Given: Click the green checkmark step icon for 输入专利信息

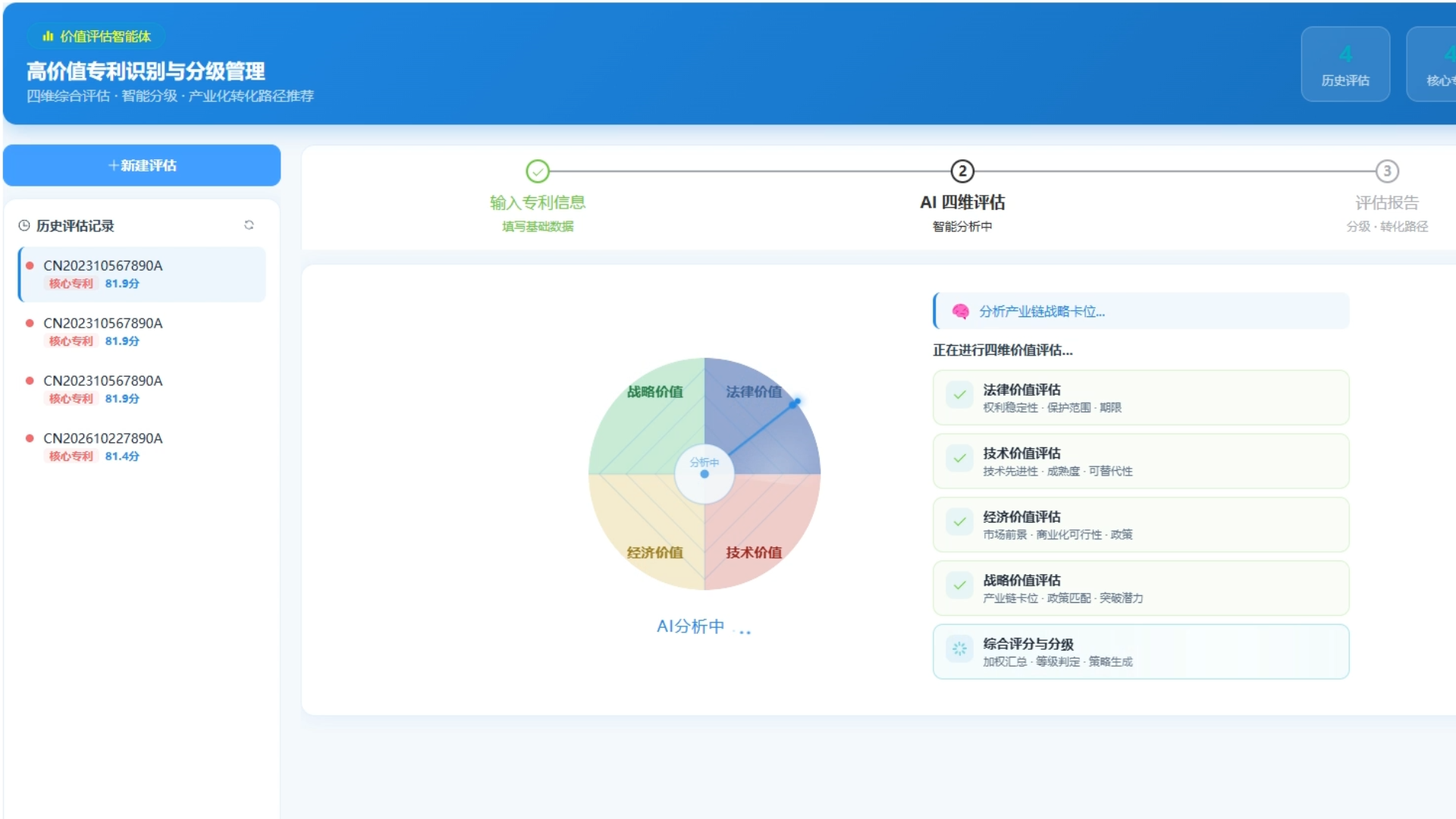Looking at the screenshot, I should (x=538, y=171).
